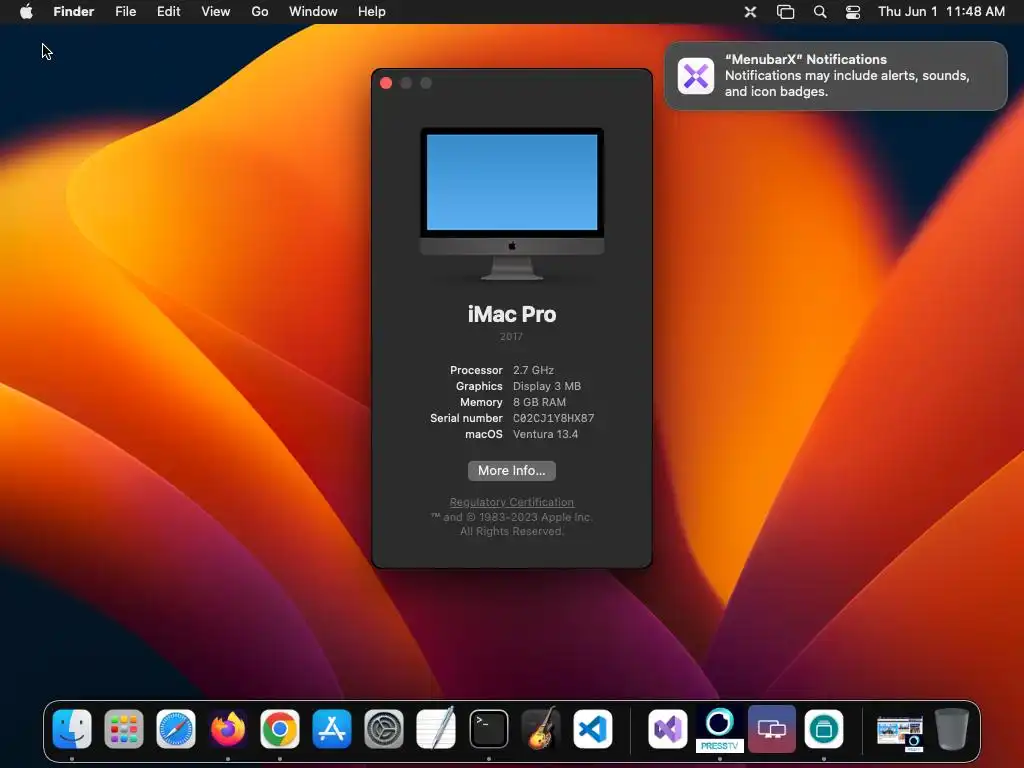Image resolution: width=1024 pixels, height=768 pixels.
Task: Open the teal window app dock icon
Action: click(824, 728)
